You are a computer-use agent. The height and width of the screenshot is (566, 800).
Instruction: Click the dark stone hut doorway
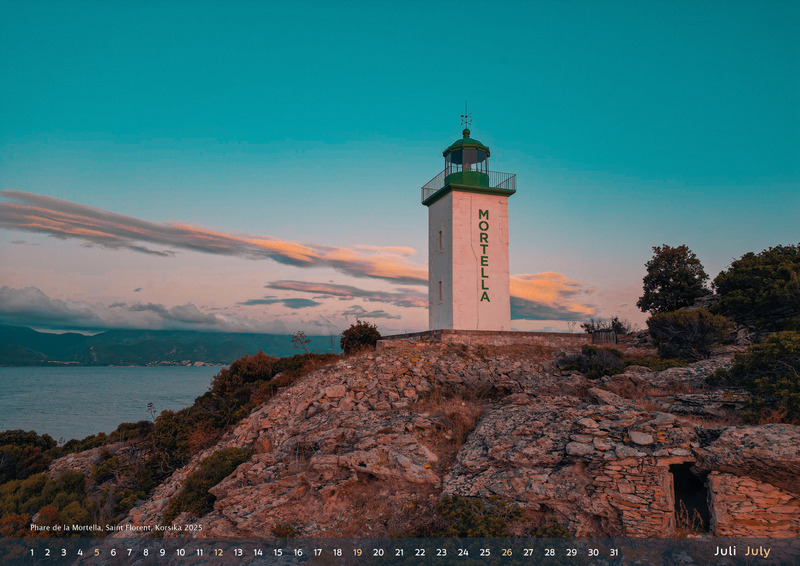(x=690, y=496)
